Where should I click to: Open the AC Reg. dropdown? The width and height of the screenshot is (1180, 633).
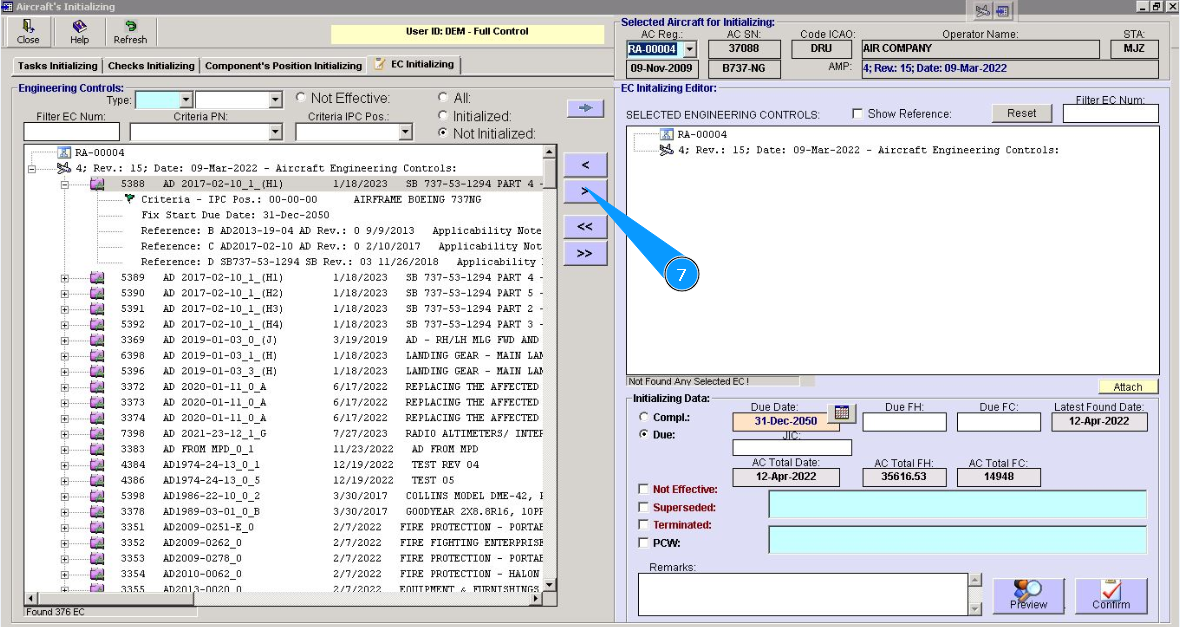pyautogui.click(x=688, y=49)
